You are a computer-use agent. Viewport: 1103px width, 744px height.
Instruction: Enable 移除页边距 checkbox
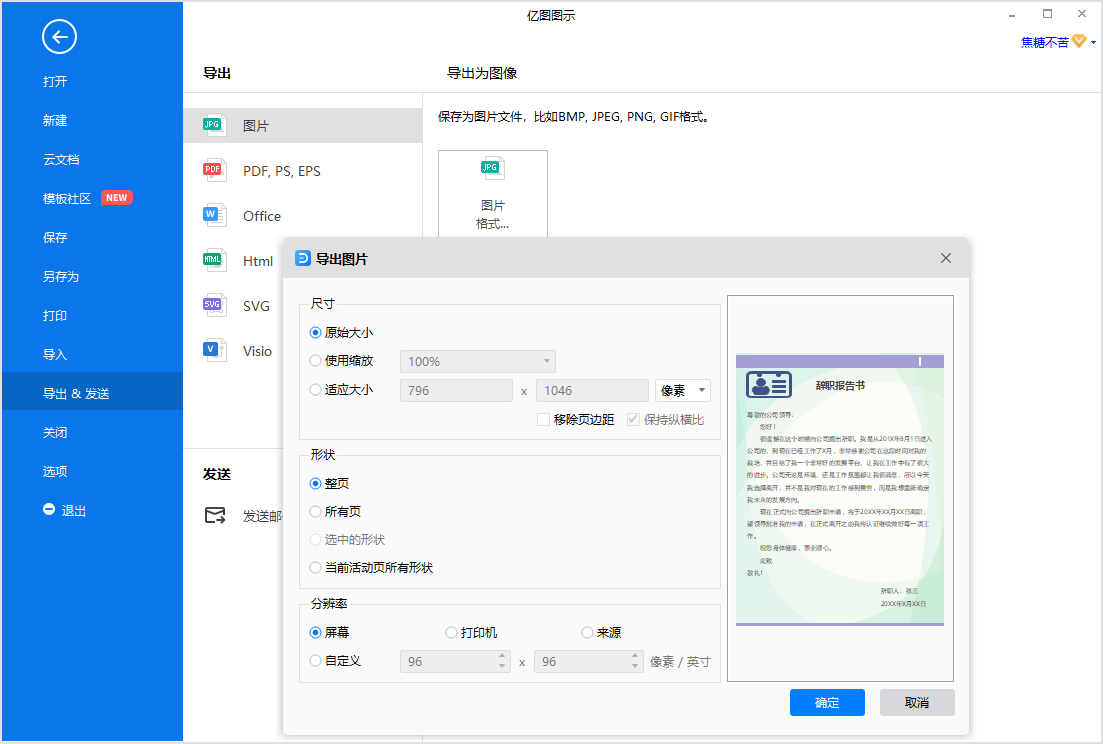[x=543, y=419]
